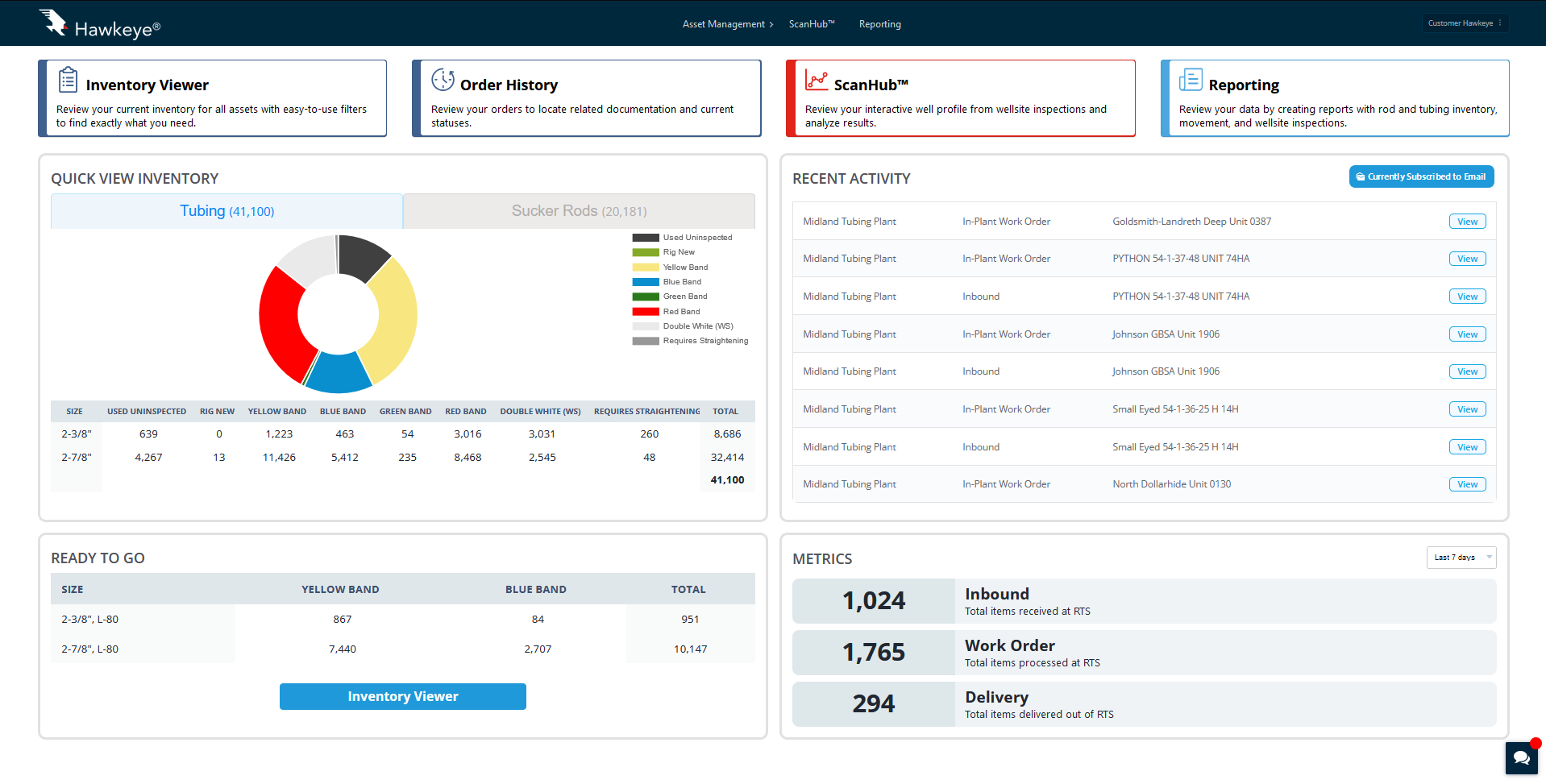1546x784 pixels.
Task: Open the Inventory Viewer card title
Action: click(148, 85)
